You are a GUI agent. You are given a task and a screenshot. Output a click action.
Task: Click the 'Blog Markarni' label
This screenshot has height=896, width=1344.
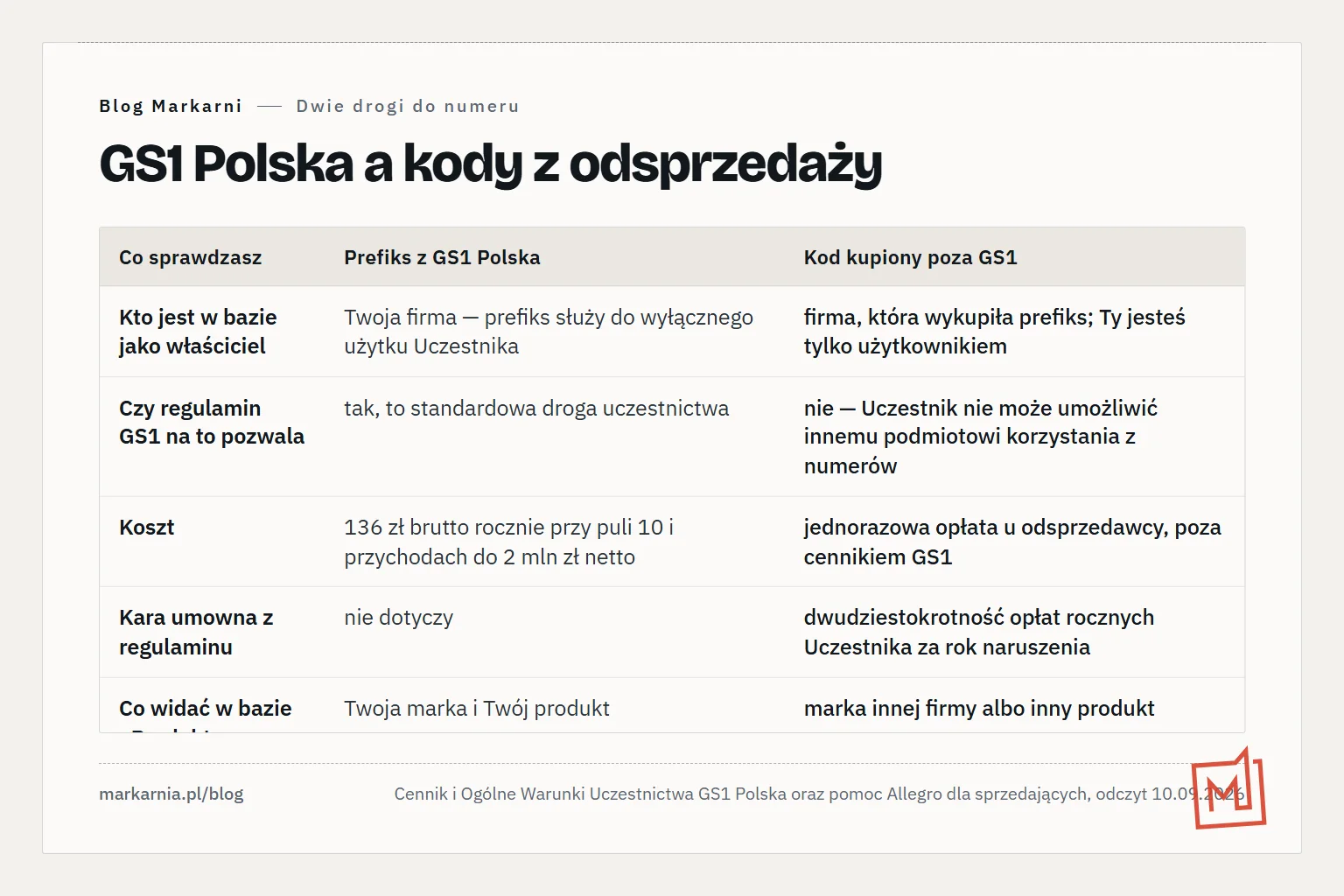point(171,106)
